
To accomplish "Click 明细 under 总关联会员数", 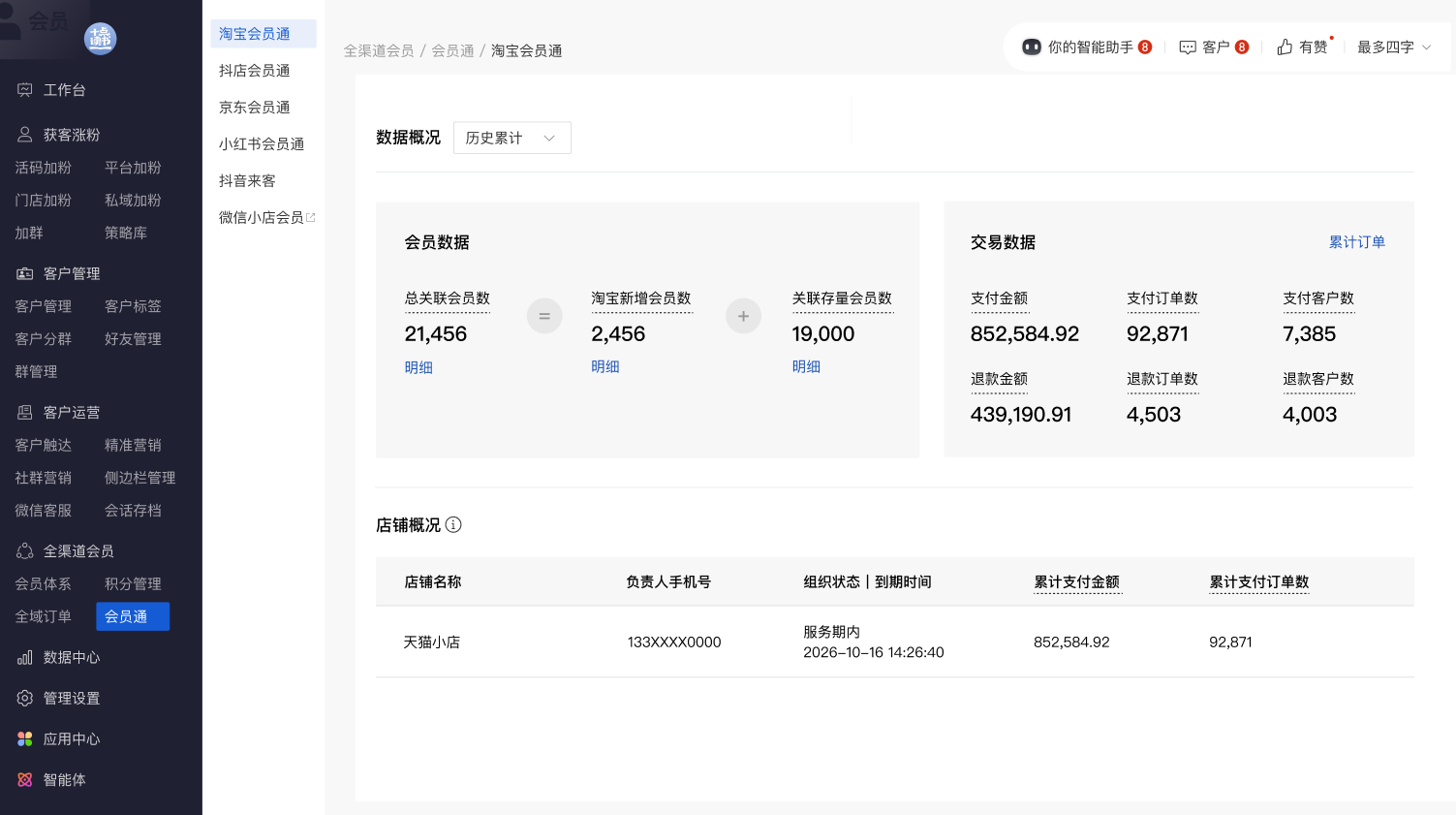I will pos(418,367).
